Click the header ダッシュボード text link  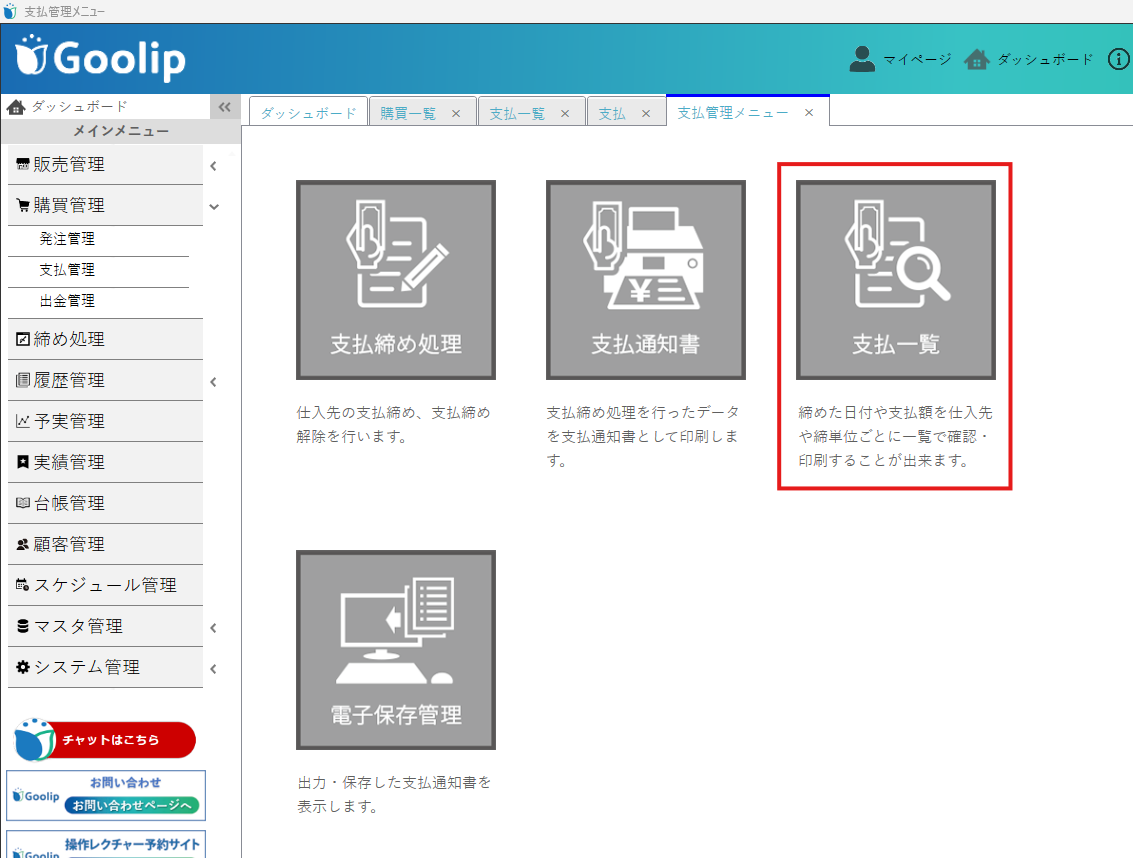coord(1045,59)
